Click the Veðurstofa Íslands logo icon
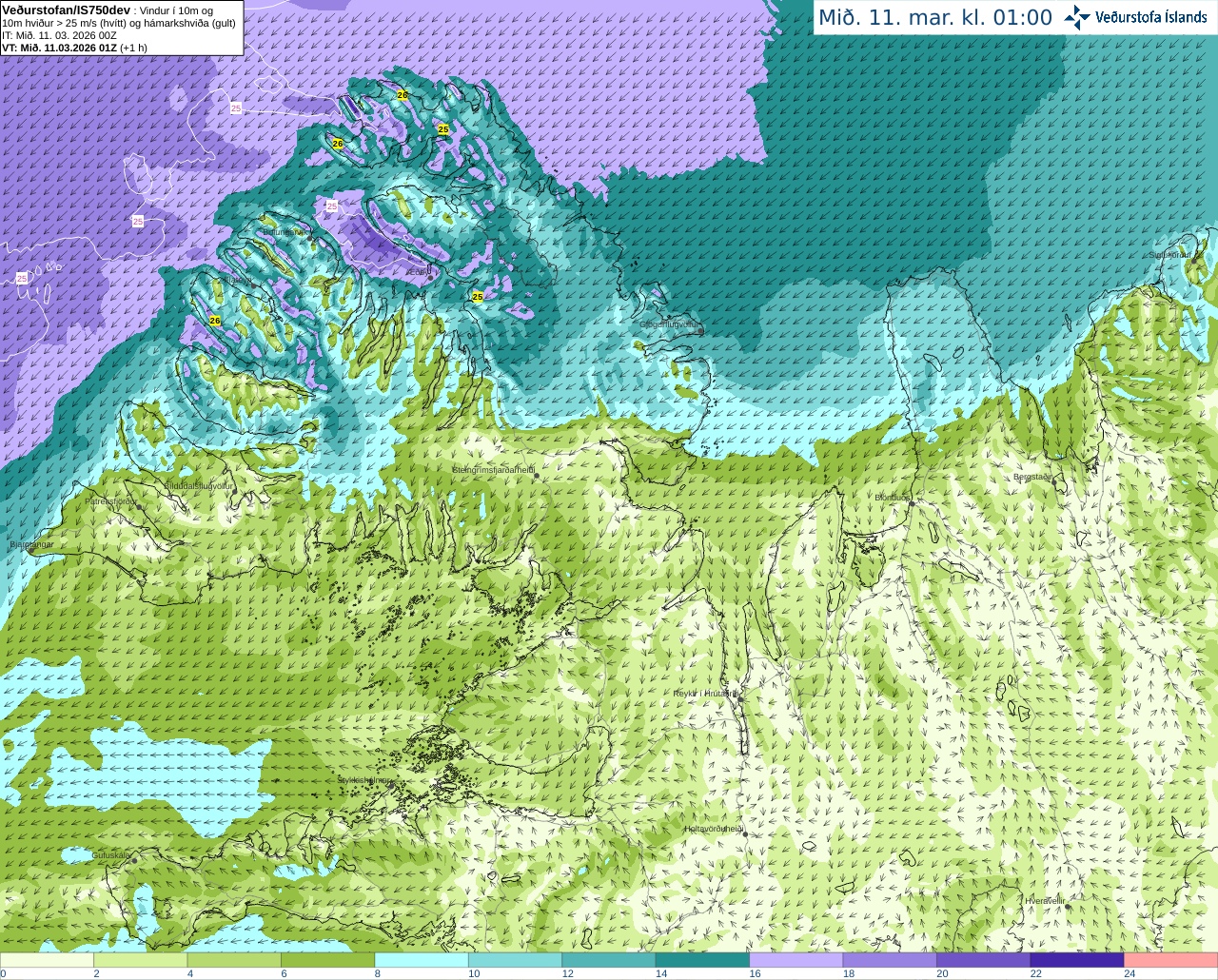 pos(1077,17)
